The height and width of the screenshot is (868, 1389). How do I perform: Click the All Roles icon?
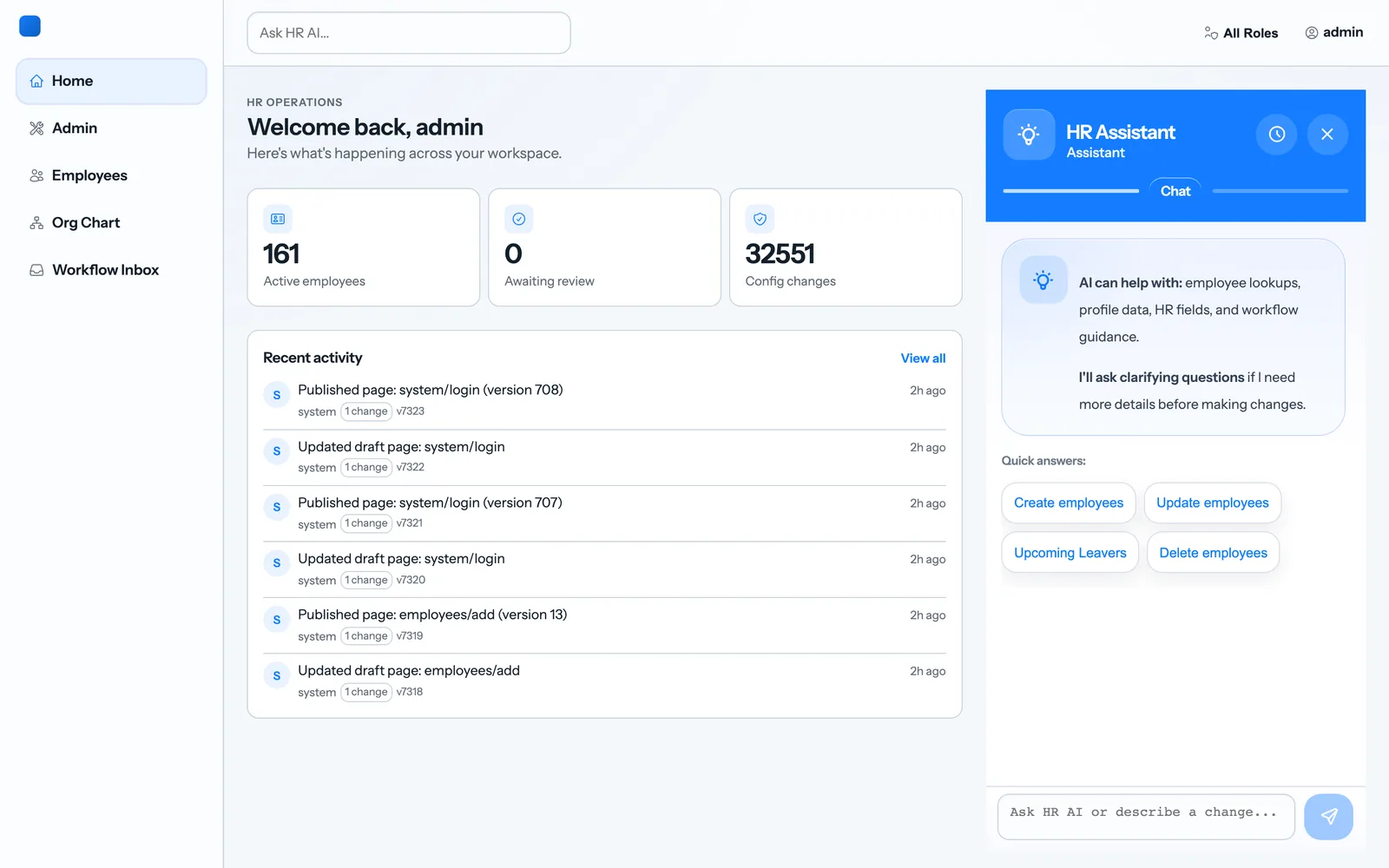pyautogui.click(x=1211, y=33)
